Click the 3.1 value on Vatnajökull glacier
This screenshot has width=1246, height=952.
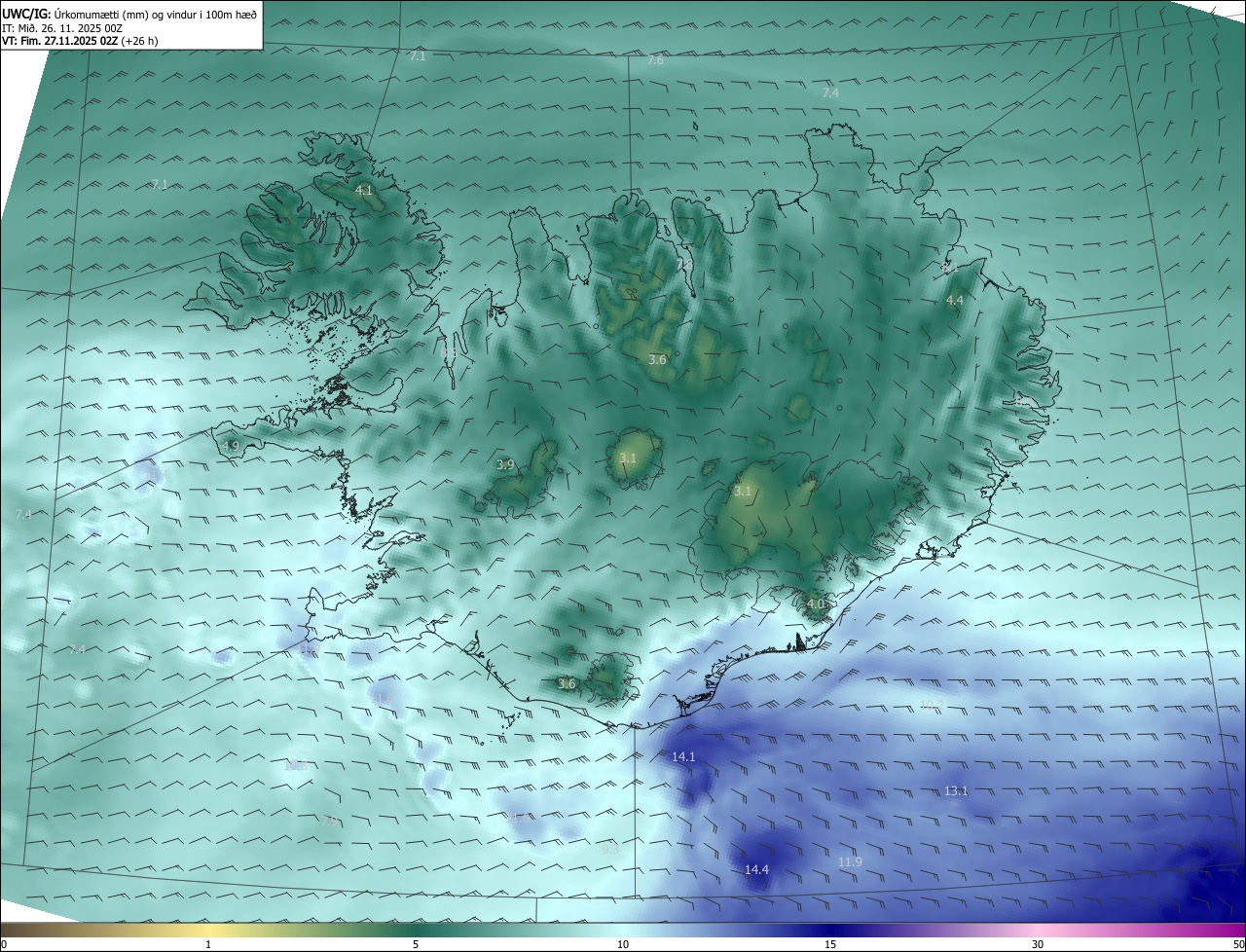(x=743, y=491)
